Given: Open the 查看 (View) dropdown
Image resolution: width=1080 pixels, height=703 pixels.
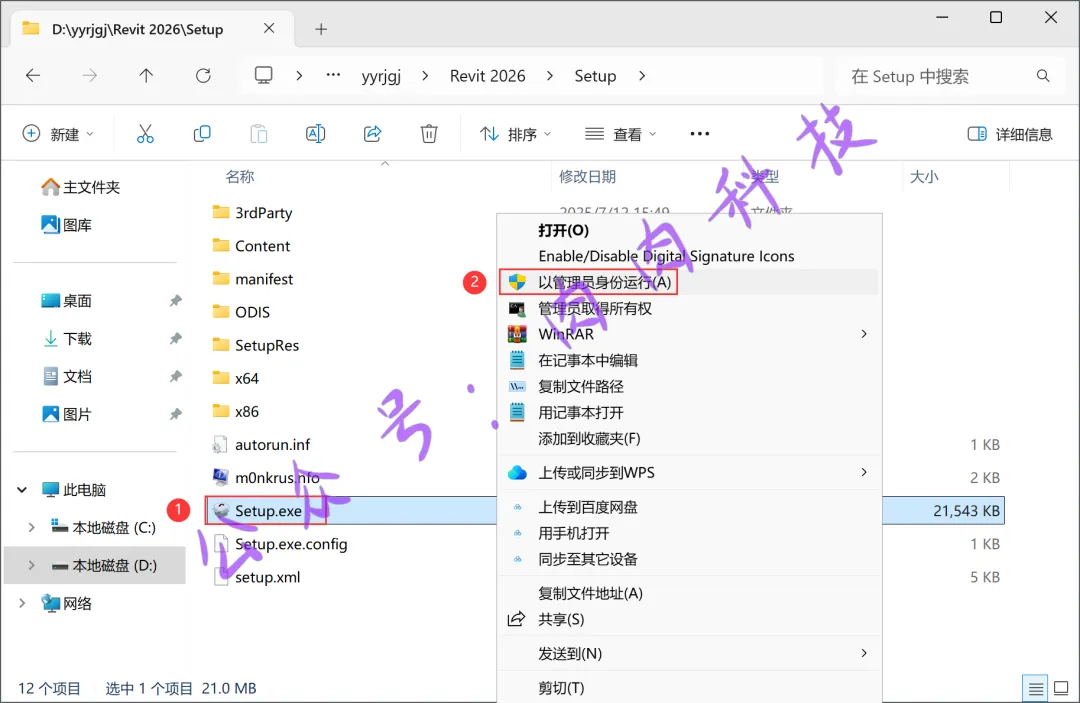Looking at the screenshot, I should click(621, 134).
